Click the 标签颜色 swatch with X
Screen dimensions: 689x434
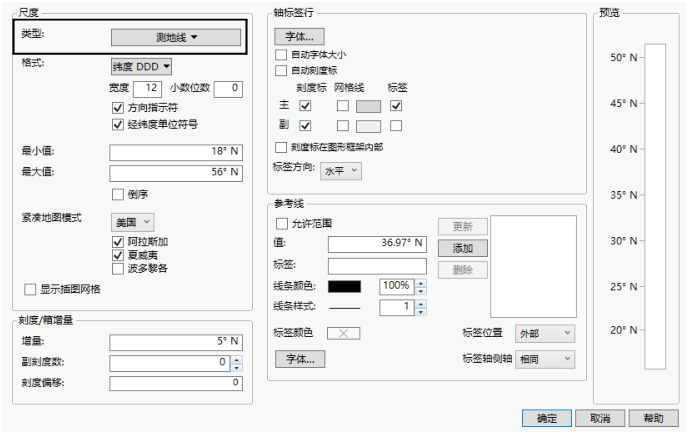point(344,333)
